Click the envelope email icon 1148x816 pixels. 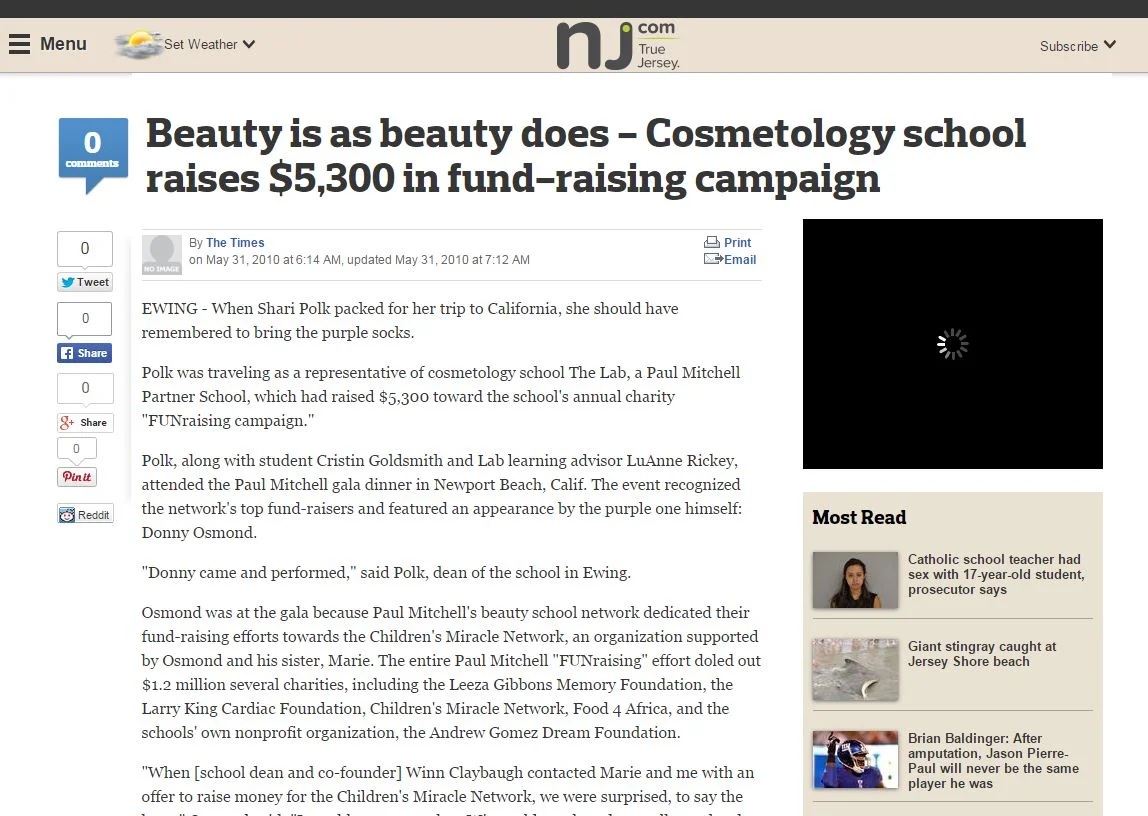(713, 258)
